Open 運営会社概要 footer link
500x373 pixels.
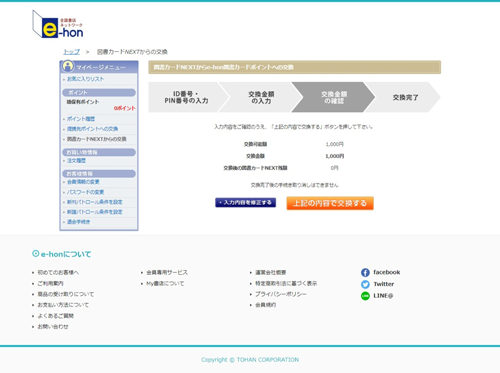271,273
